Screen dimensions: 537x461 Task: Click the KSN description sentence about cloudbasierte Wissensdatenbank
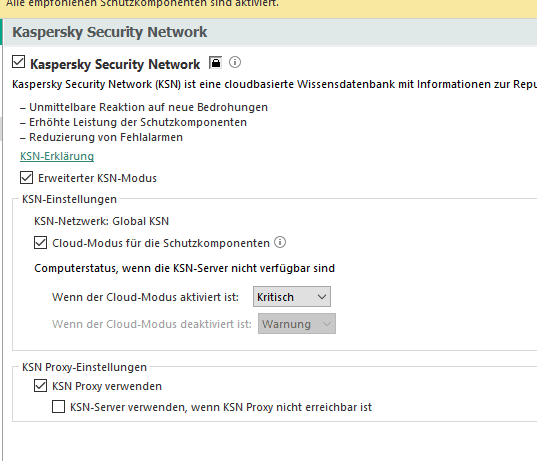pos(274,84)
